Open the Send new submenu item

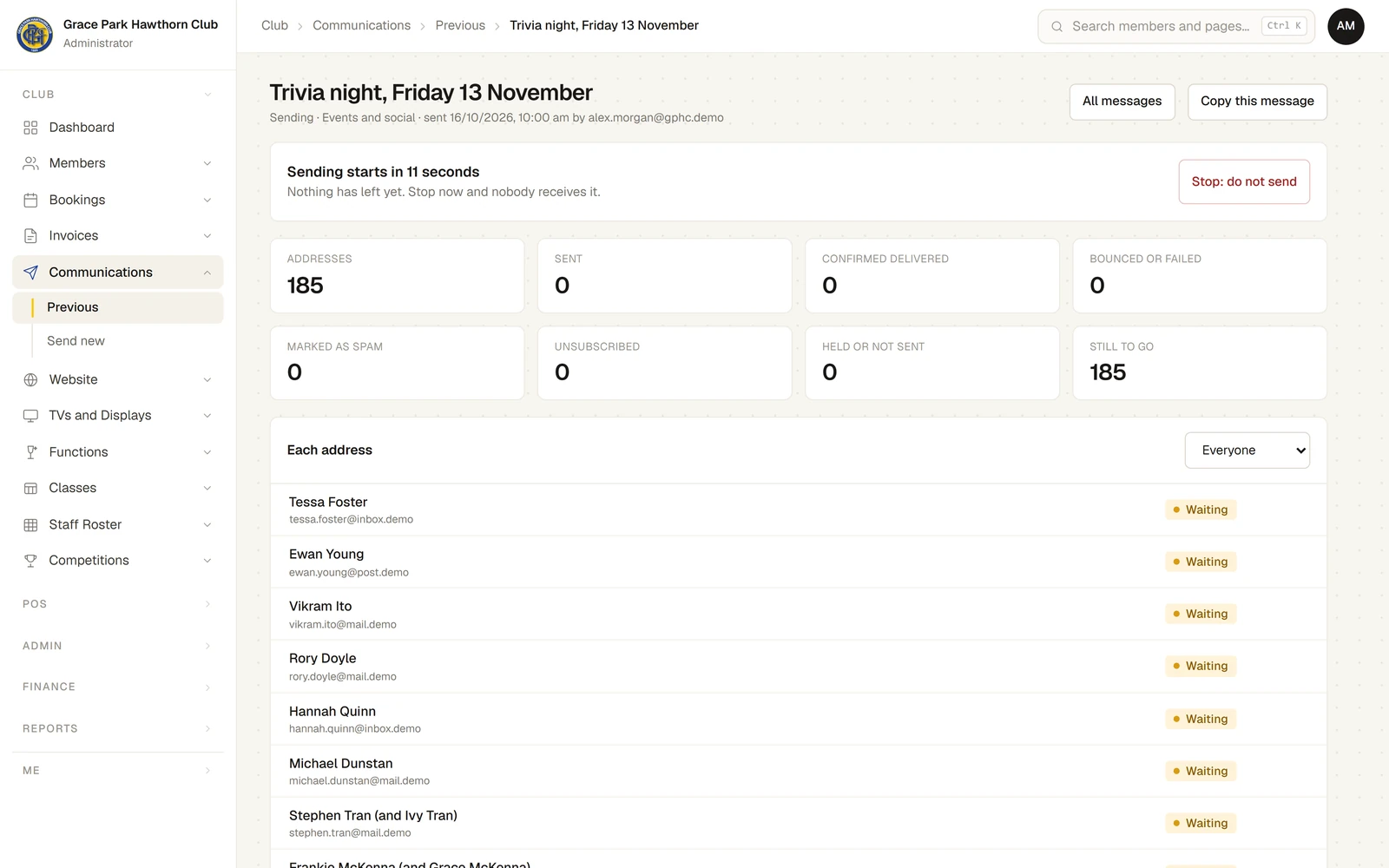click(117, 341)
